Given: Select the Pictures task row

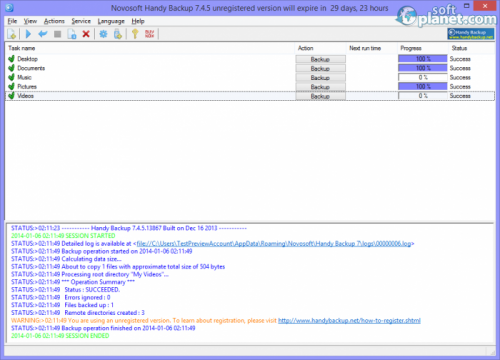Looking at the screenshot, I should tap(250, 87).
